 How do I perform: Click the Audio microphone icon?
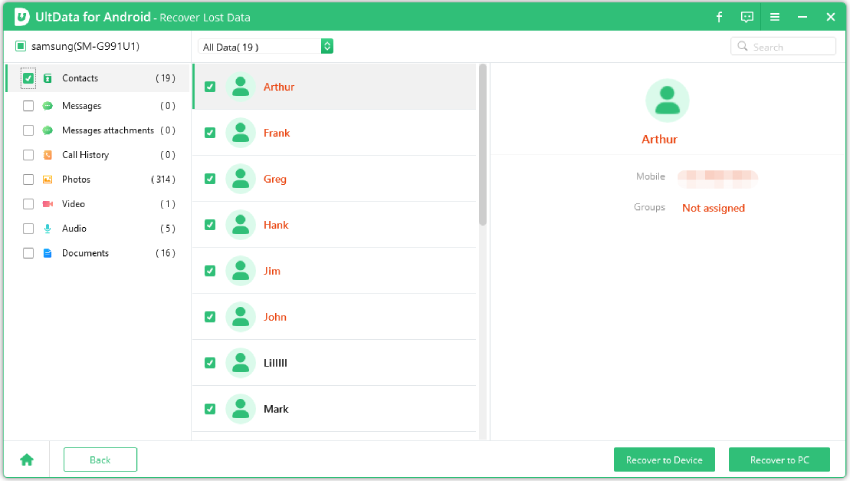(47, 229)
